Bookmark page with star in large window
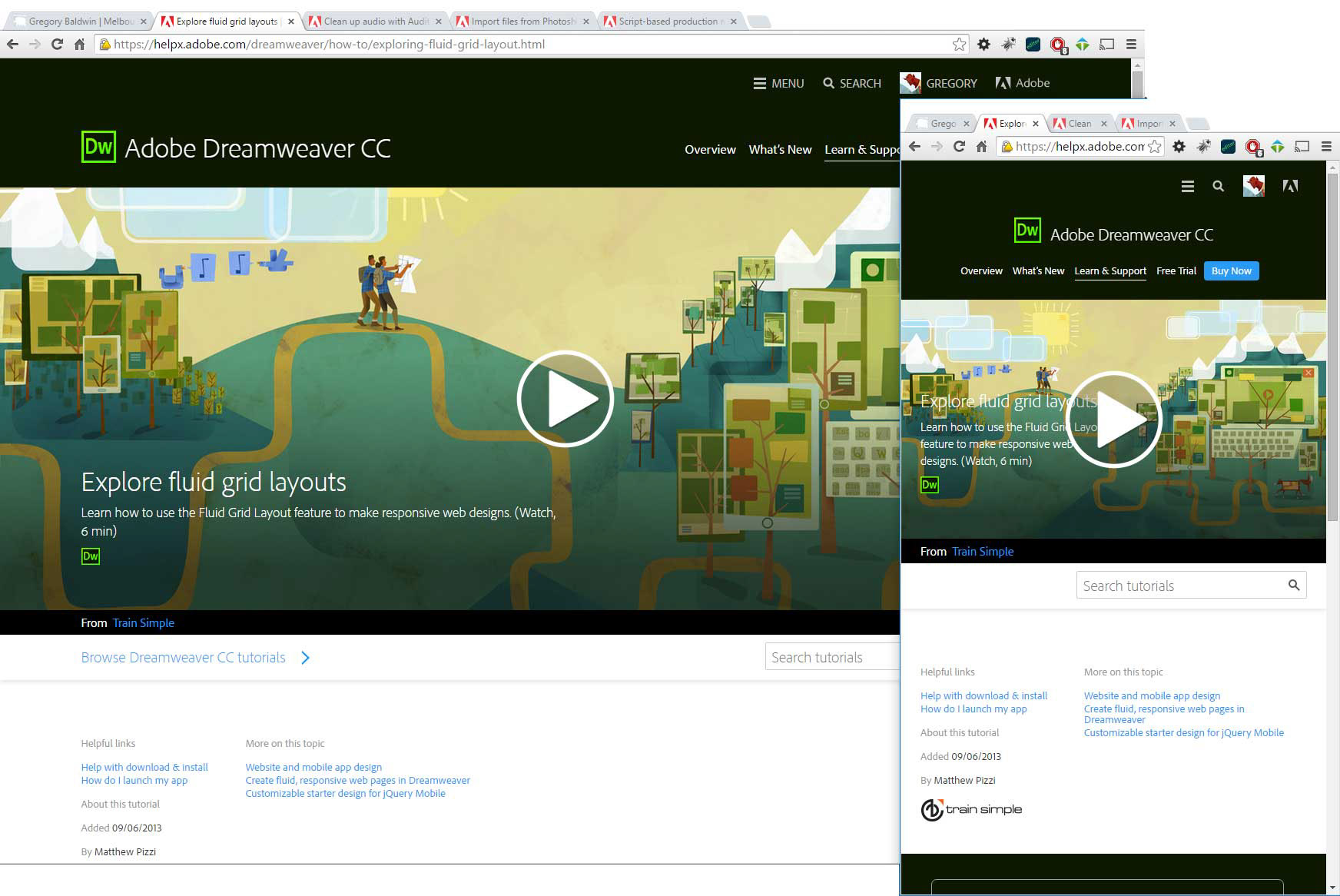 959,45
